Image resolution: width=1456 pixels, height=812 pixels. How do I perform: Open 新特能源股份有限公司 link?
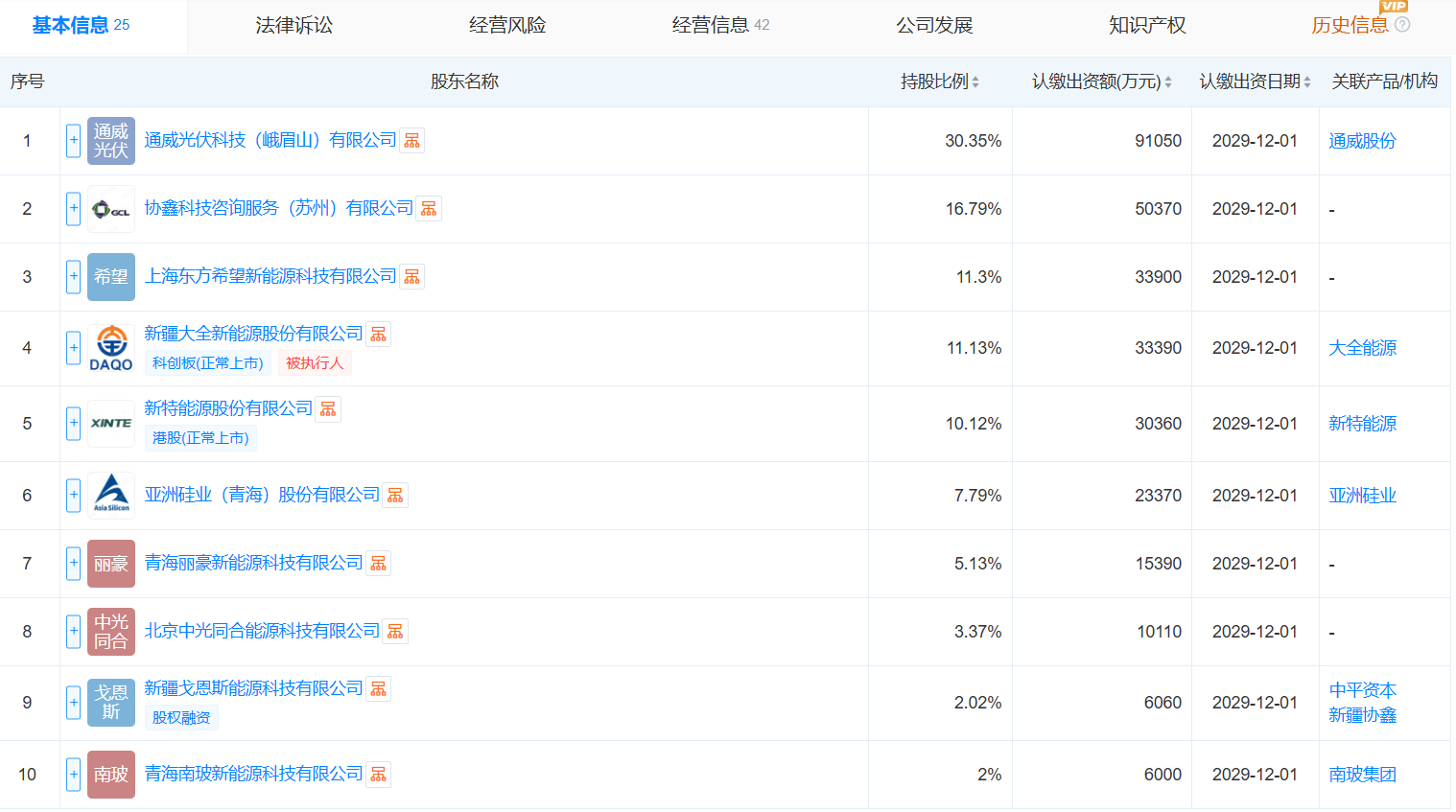[228, 409]
